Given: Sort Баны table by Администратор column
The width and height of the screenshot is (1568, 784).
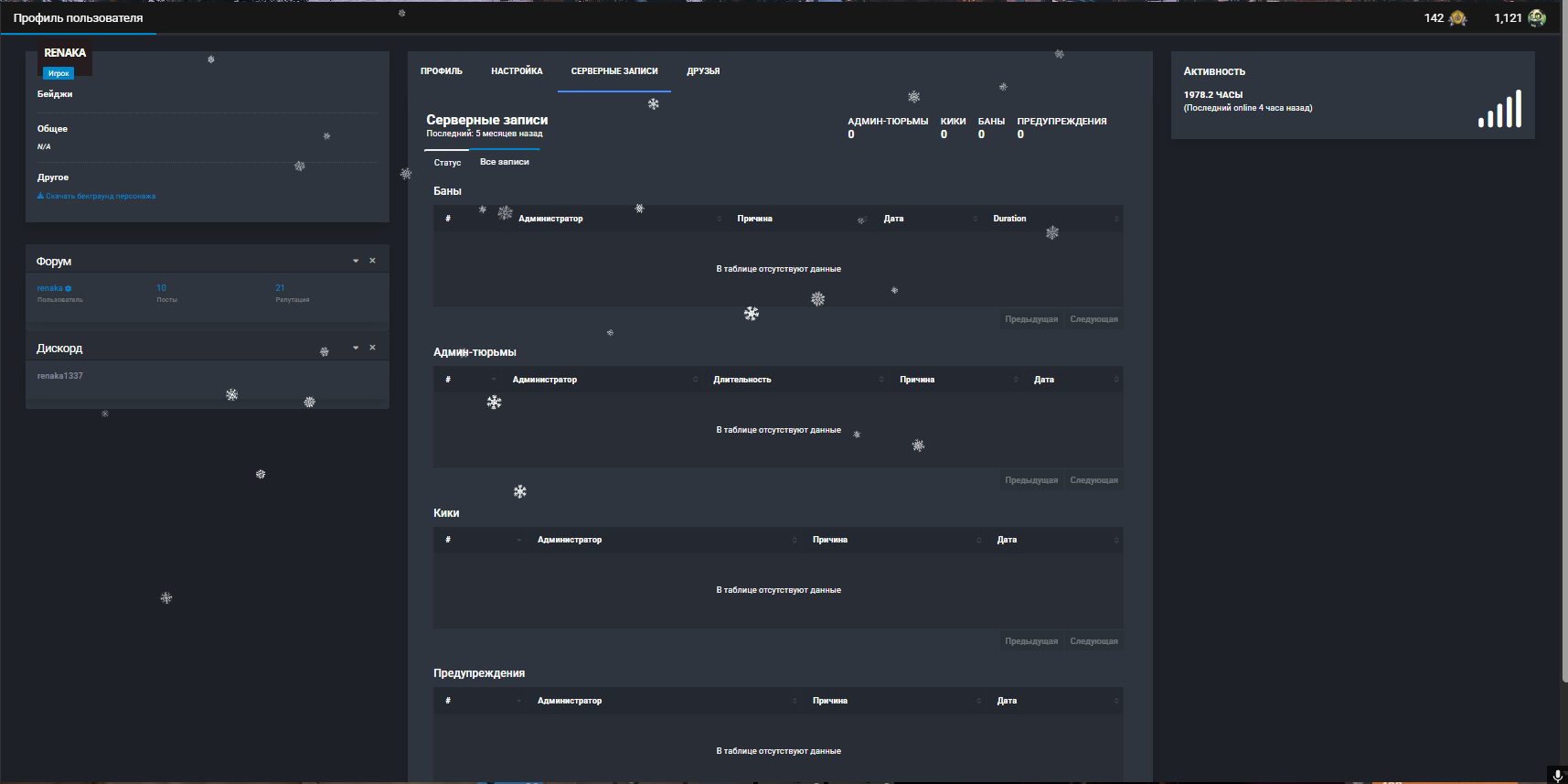Looking at the screenshot, I should click(616, 219).
